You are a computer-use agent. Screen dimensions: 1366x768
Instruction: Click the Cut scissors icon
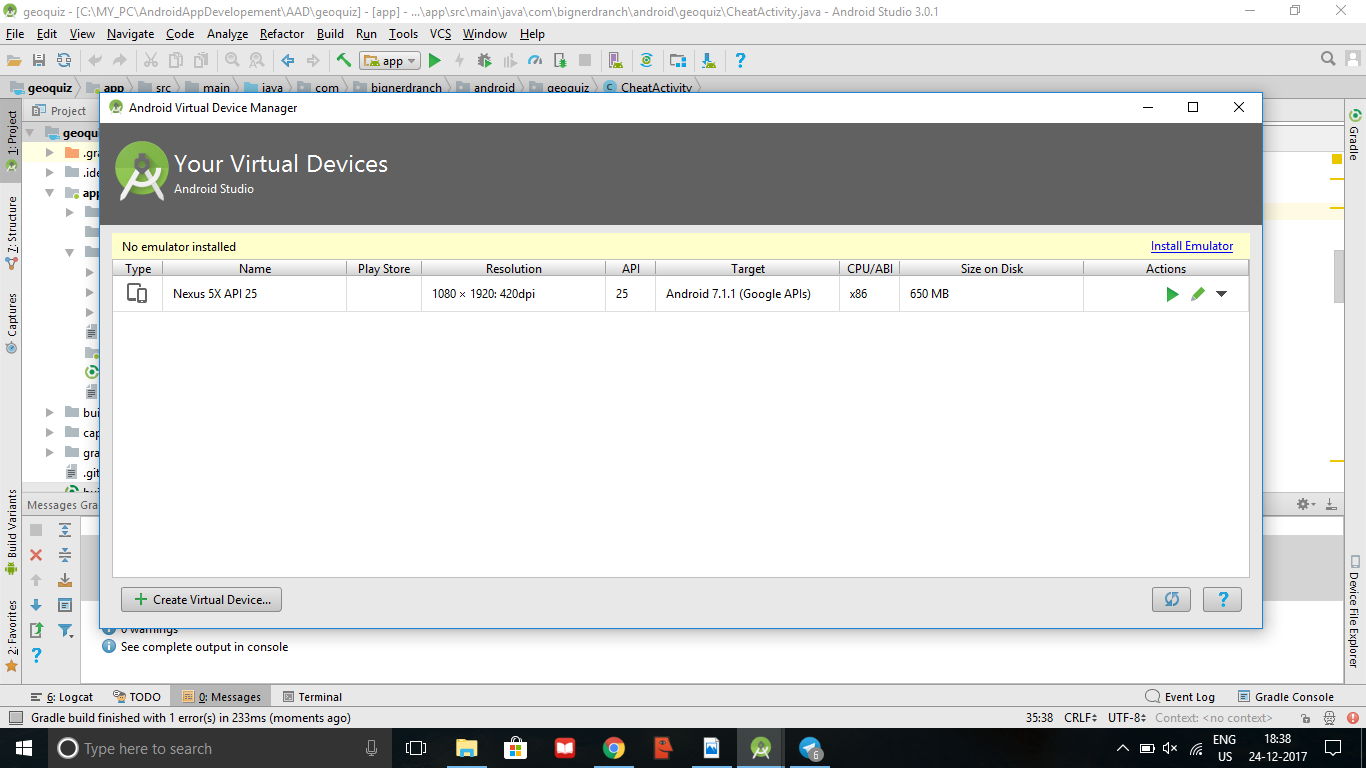click(x=151, y=61)
